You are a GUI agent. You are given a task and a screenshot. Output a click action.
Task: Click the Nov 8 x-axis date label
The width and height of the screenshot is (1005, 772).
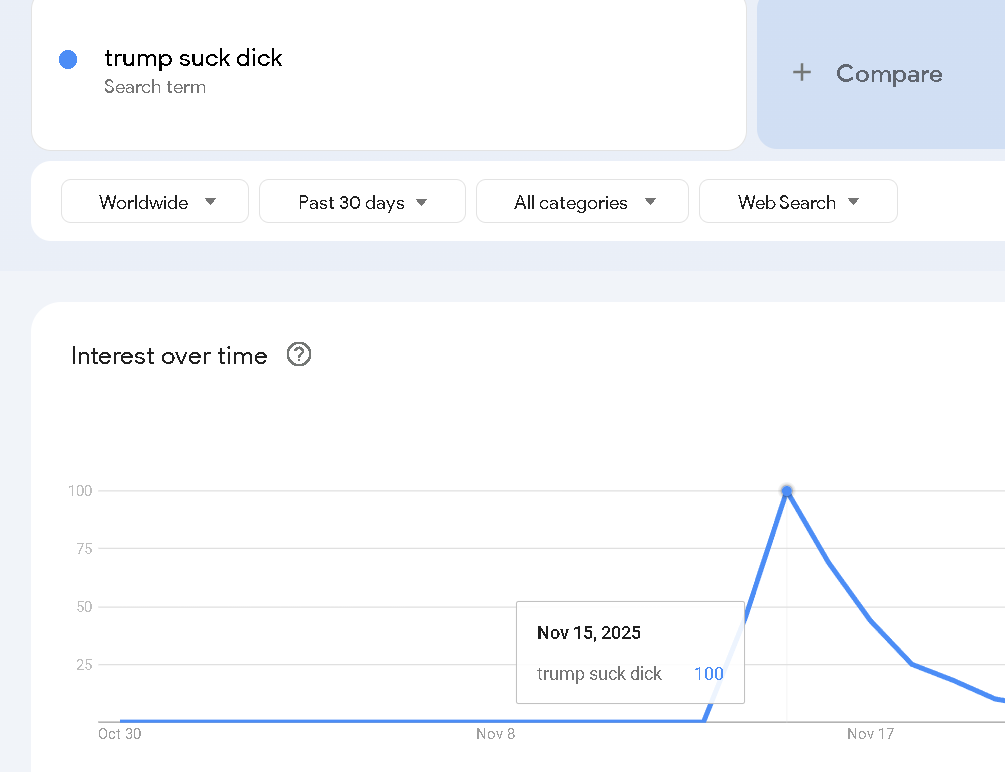click(496, 734)
